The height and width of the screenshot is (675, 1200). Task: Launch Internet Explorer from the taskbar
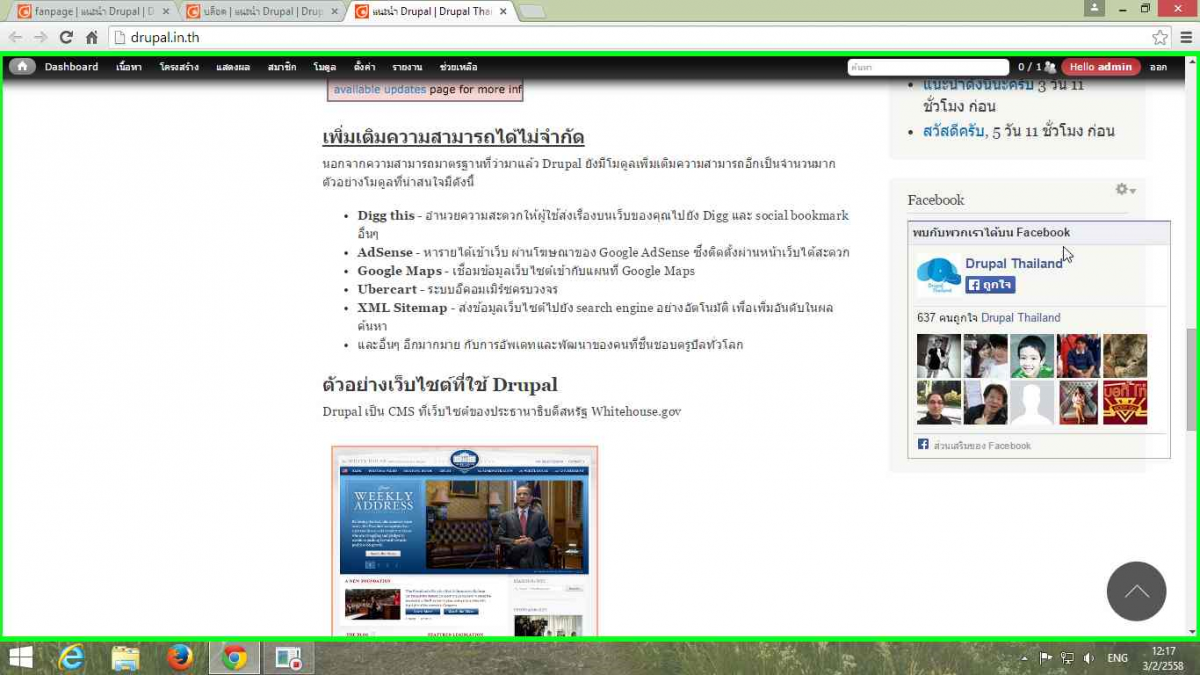(x=72, y=657)
